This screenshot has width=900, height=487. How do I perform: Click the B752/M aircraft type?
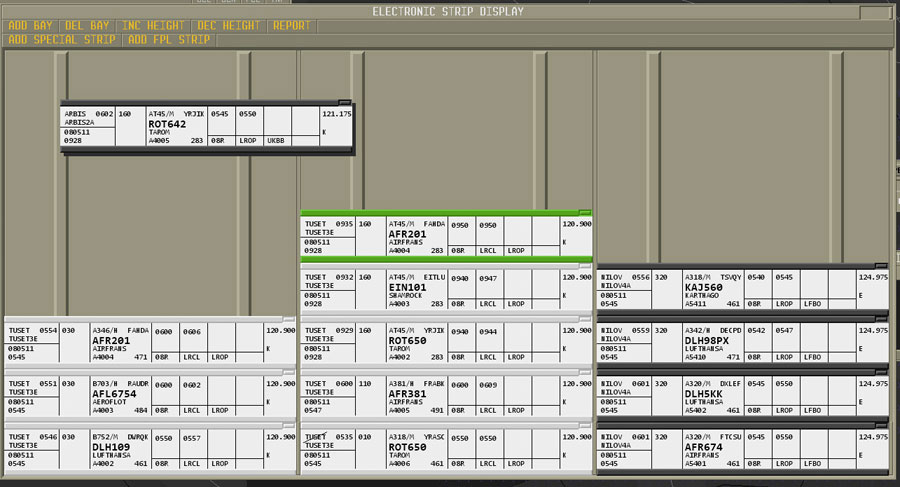click(105, 437)
